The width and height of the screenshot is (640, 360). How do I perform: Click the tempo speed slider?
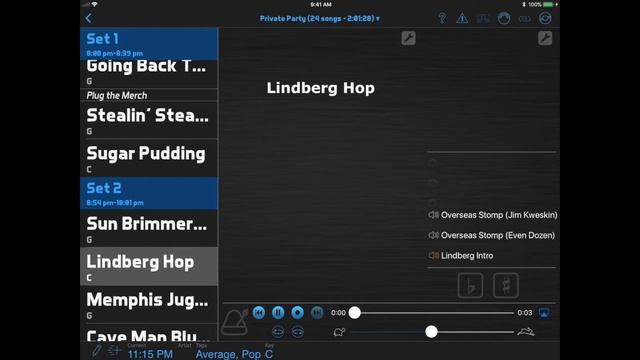pyautogui.click(x=431, y=332)
